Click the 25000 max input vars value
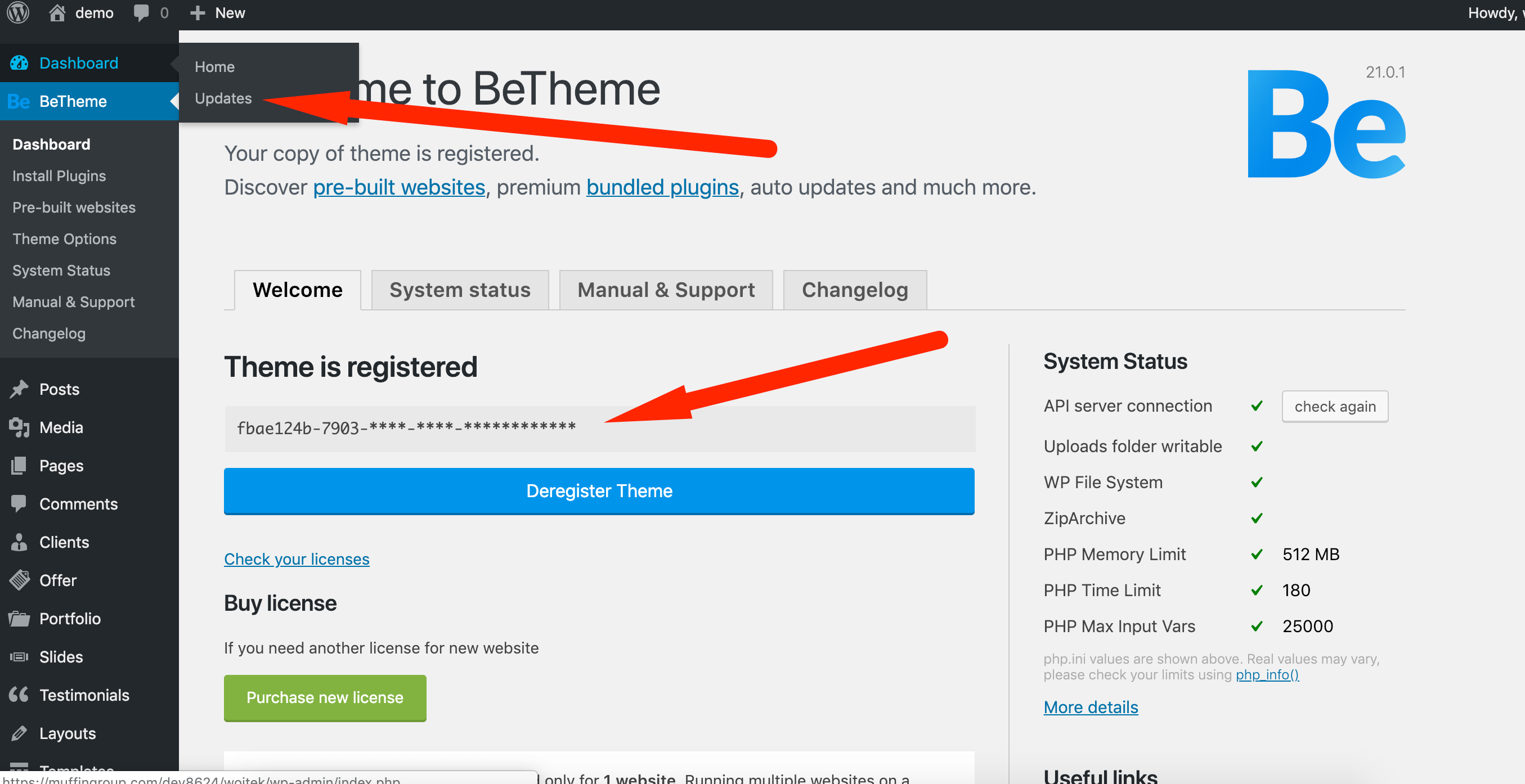 [1308, 626]
